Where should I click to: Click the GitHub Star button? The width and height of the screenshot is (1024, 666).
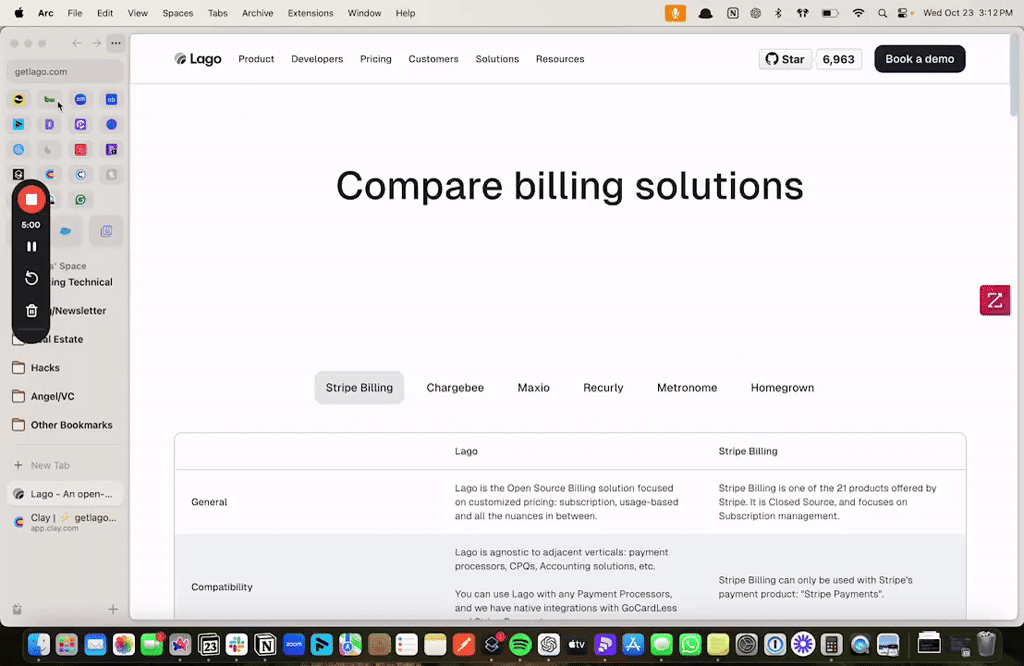coord(785,59)
